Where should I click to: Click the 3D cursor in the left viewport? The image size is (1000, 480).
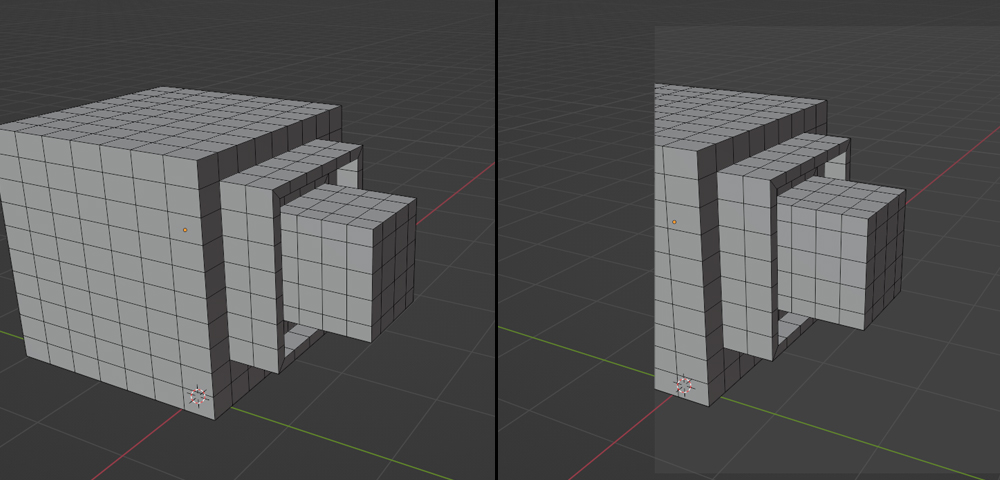click(198, 396)
